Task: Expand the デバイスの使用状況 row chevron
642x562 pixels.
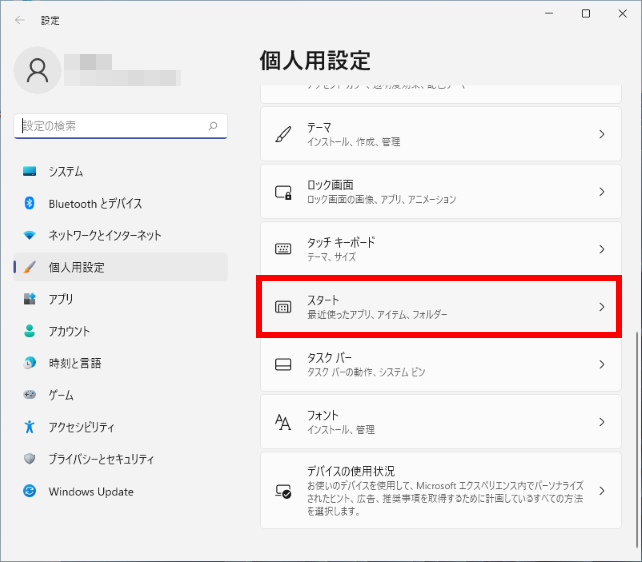Action: click(601, 490)
